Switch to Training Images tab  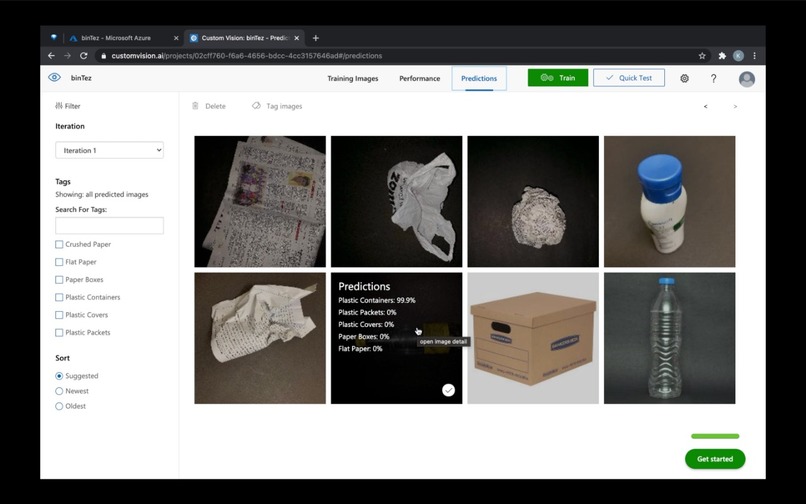pos(353,79)
